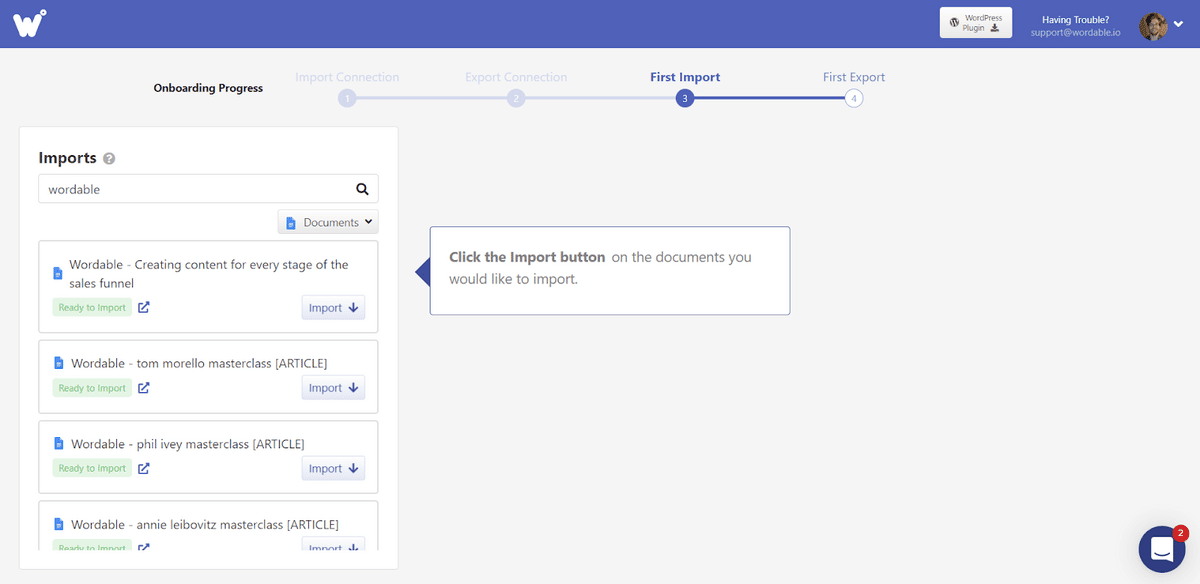The width and height of the screenshot is (1200, 584).
Task: Click the document icon on annie leibovitz article
Action: point(57,524)
